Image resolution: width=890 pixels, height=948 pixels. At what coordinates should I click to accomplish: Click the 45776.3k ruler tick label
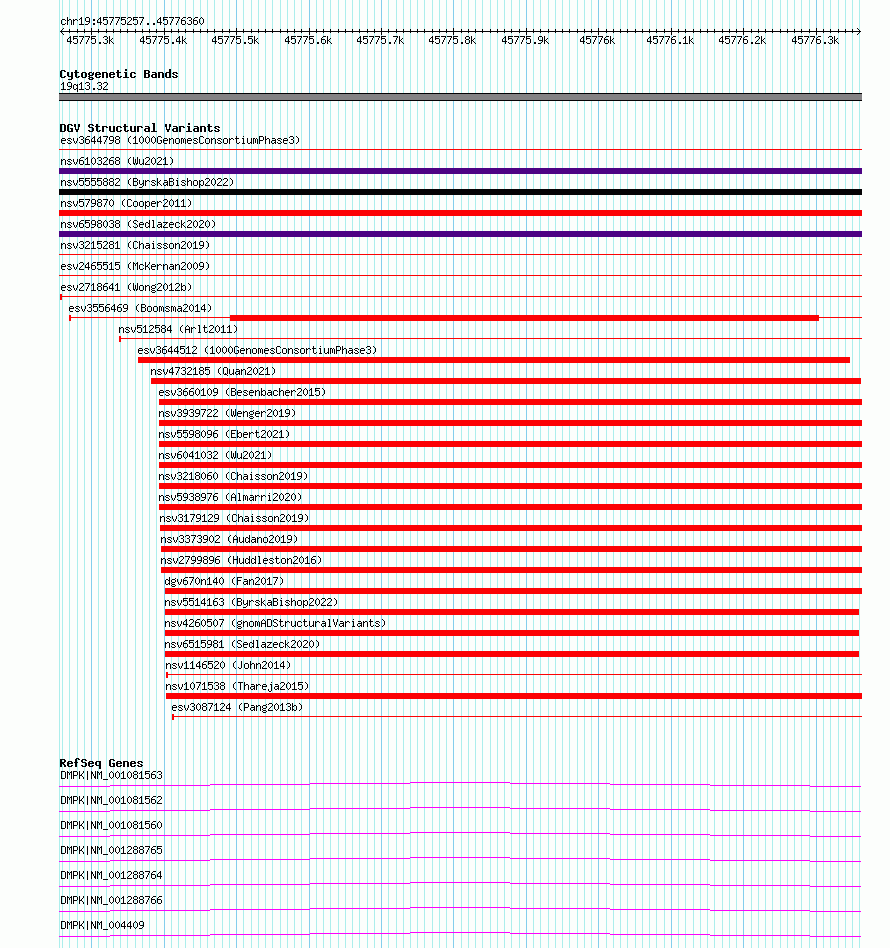(815, 41)
